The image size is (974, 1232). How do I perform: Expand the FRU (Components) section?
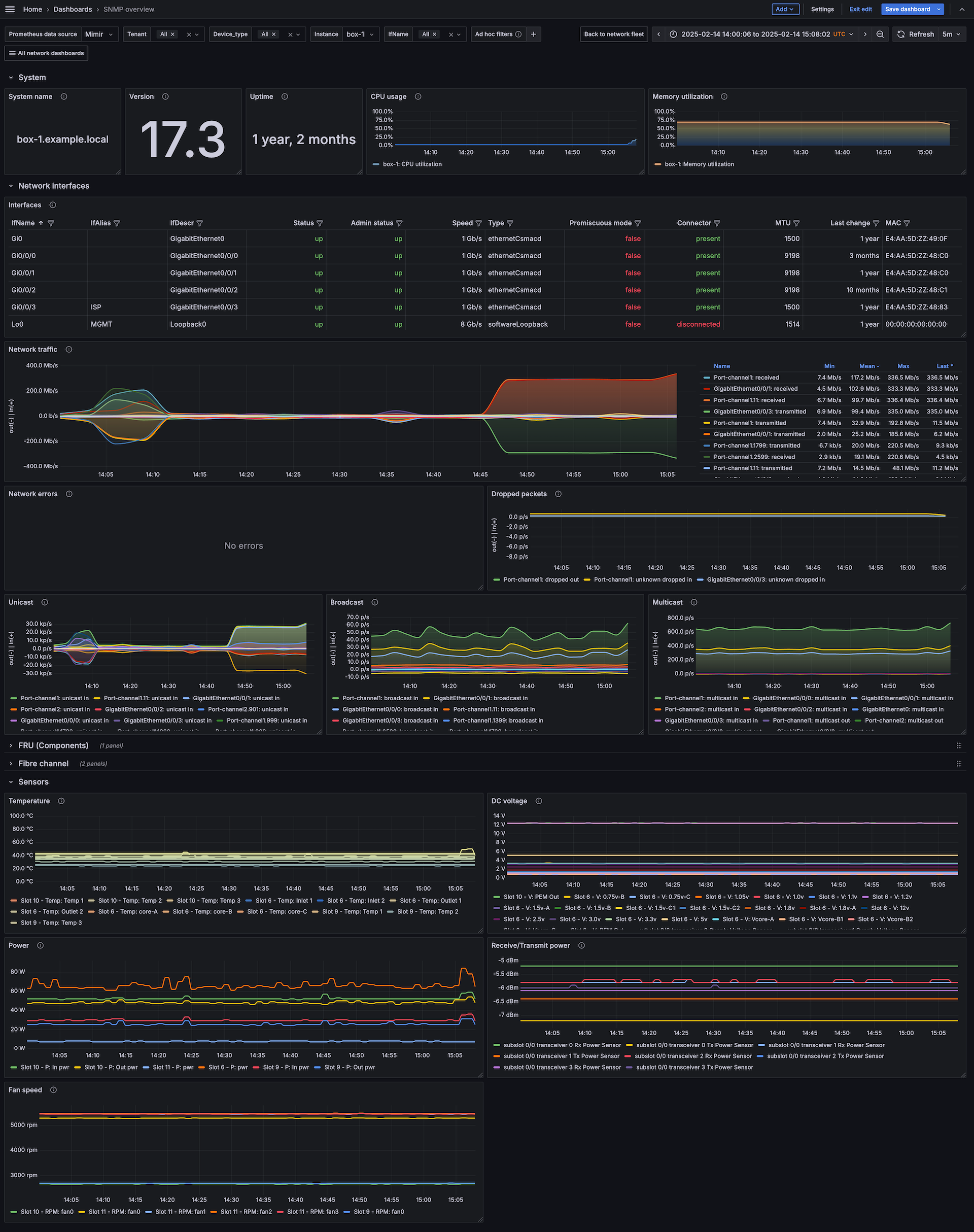52,745
